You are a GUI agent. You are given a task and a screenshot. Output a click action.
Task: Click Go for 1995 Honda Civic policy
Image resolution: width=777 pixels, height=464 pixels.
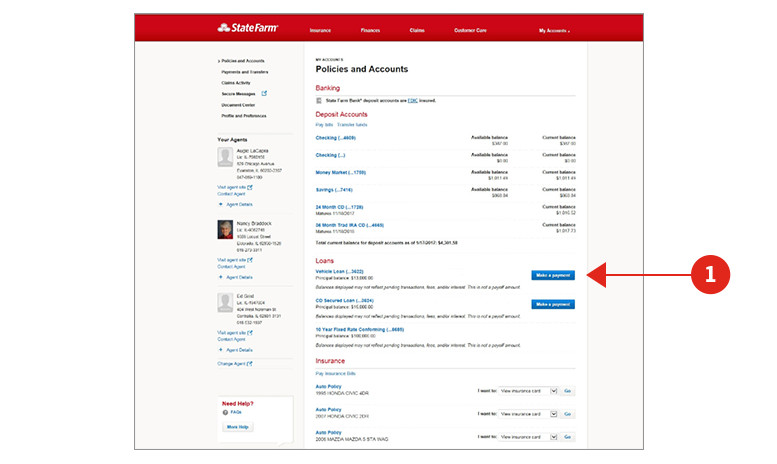(567, 391)
